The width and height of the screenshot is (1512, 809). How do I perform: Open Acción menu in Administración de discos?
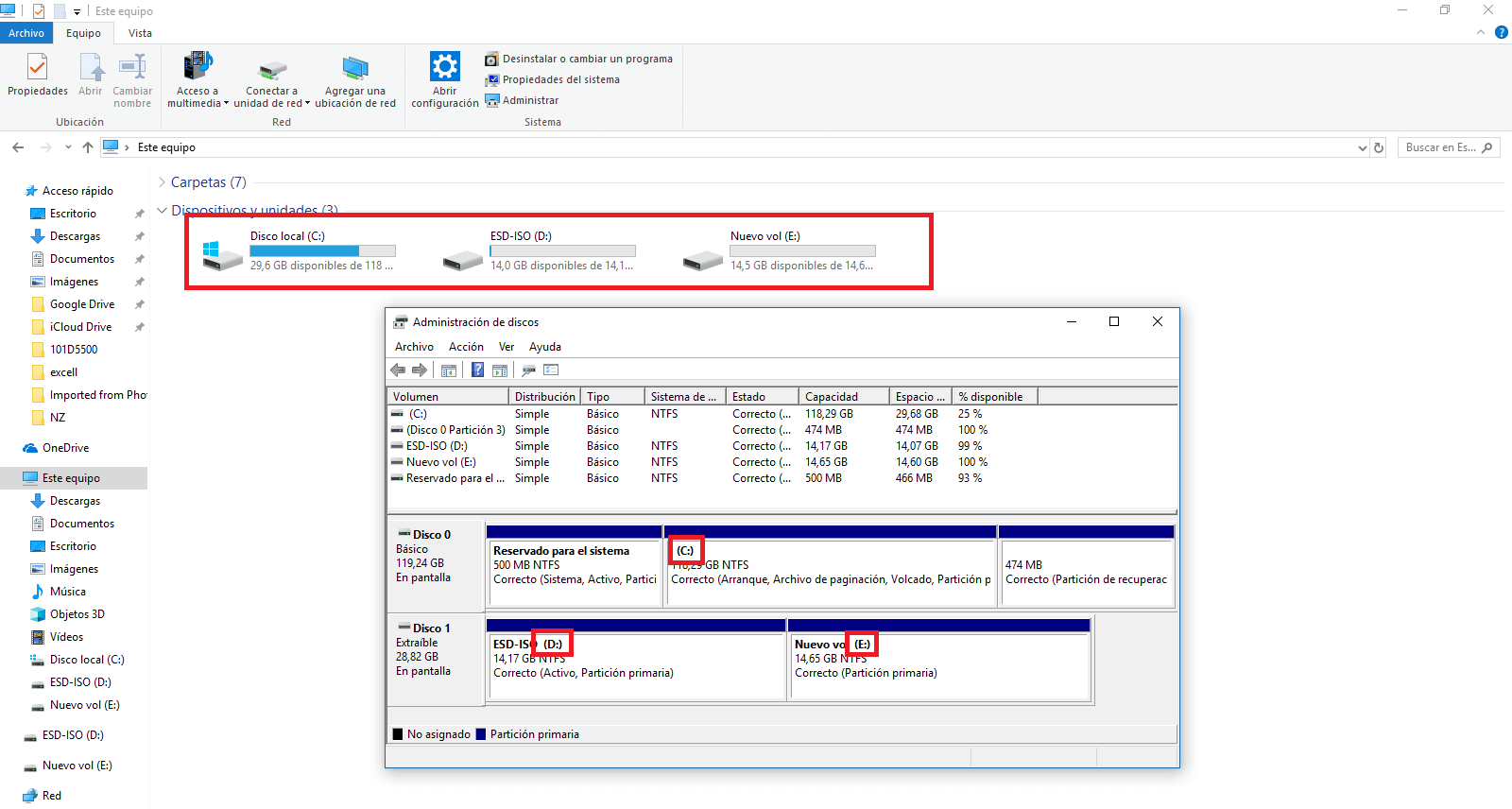(466, 347)
